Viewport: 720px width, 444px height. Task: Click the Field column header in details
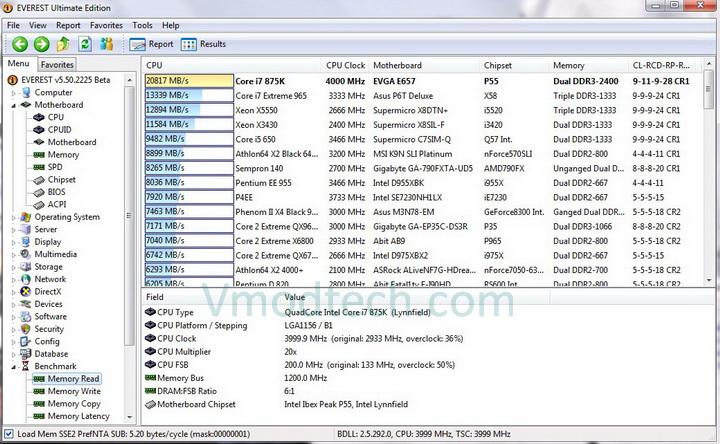click(211, 297)
